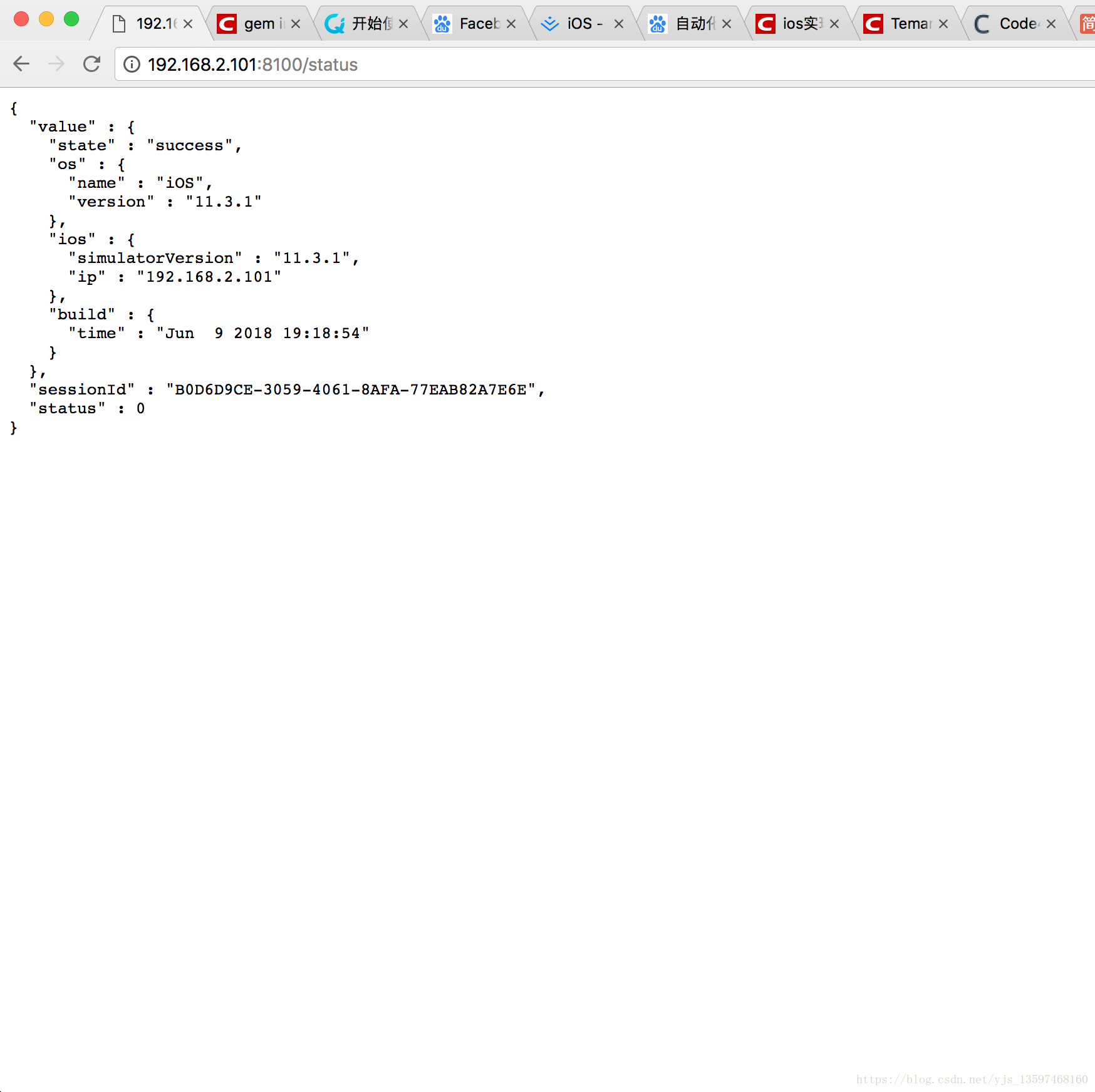Viewport: 1095px width, 1092px height.
Task: Click the browser forward arrow
Action: click(x=56, y=64)
